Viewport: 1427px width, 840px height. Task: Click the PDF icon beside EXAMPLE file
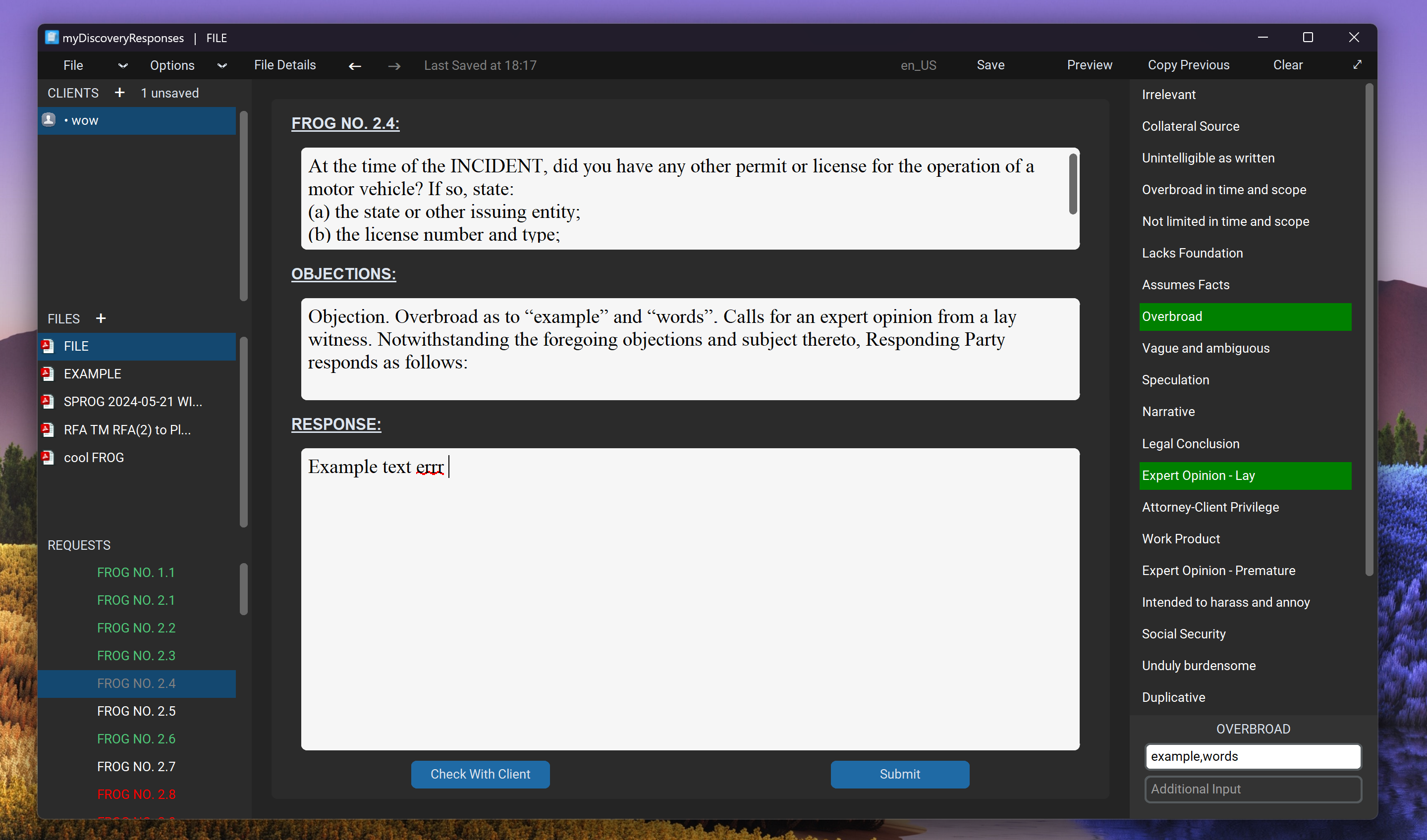pos(48,373)
